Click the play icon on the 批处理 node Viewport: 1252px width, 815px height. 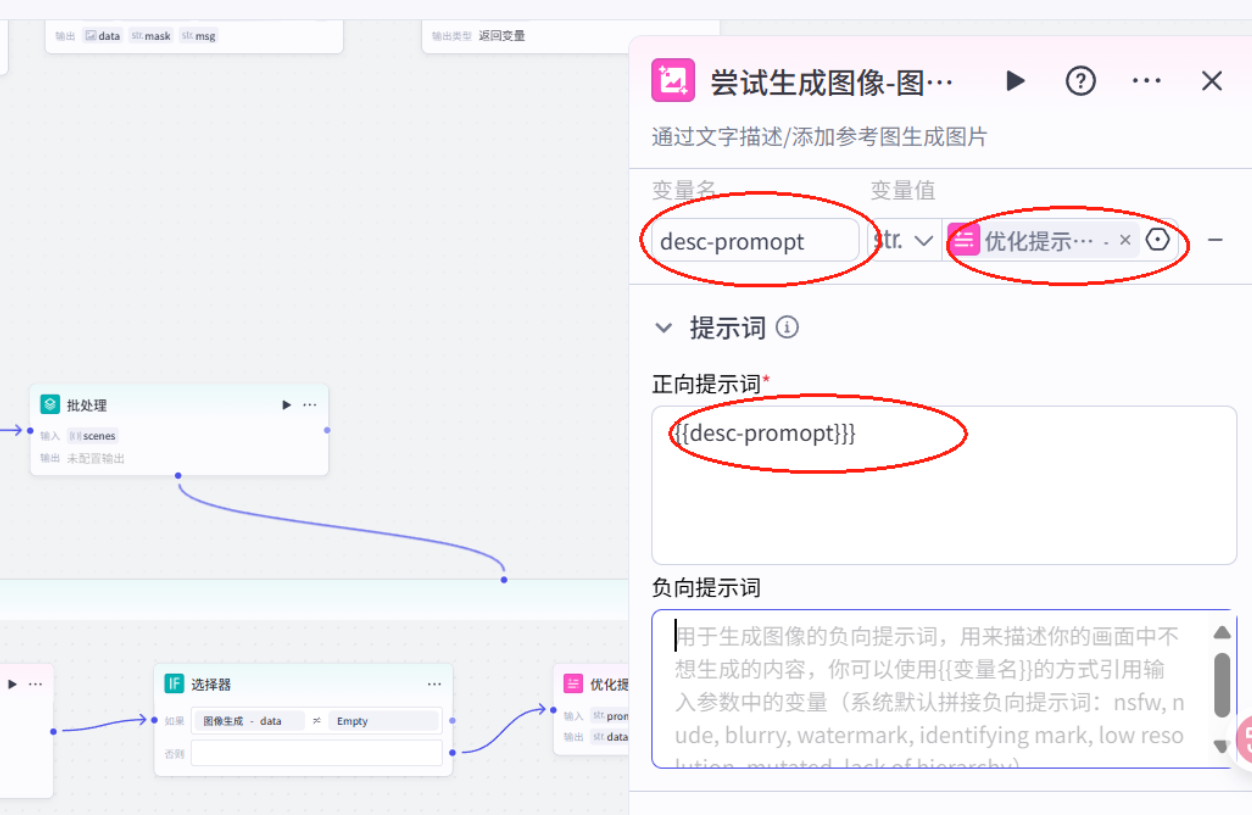[x=285, y=404]
